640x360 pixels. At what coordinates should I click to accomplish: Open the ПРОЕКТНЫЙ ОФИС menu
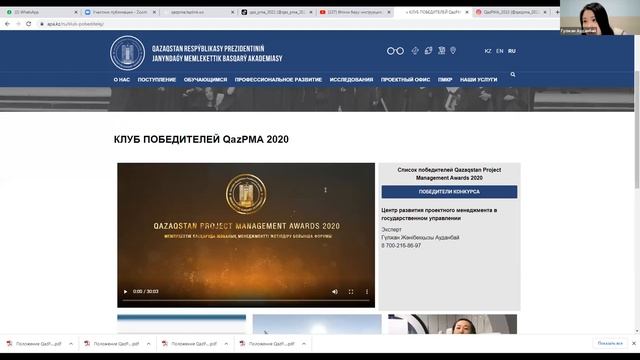[x=405, y=80]
